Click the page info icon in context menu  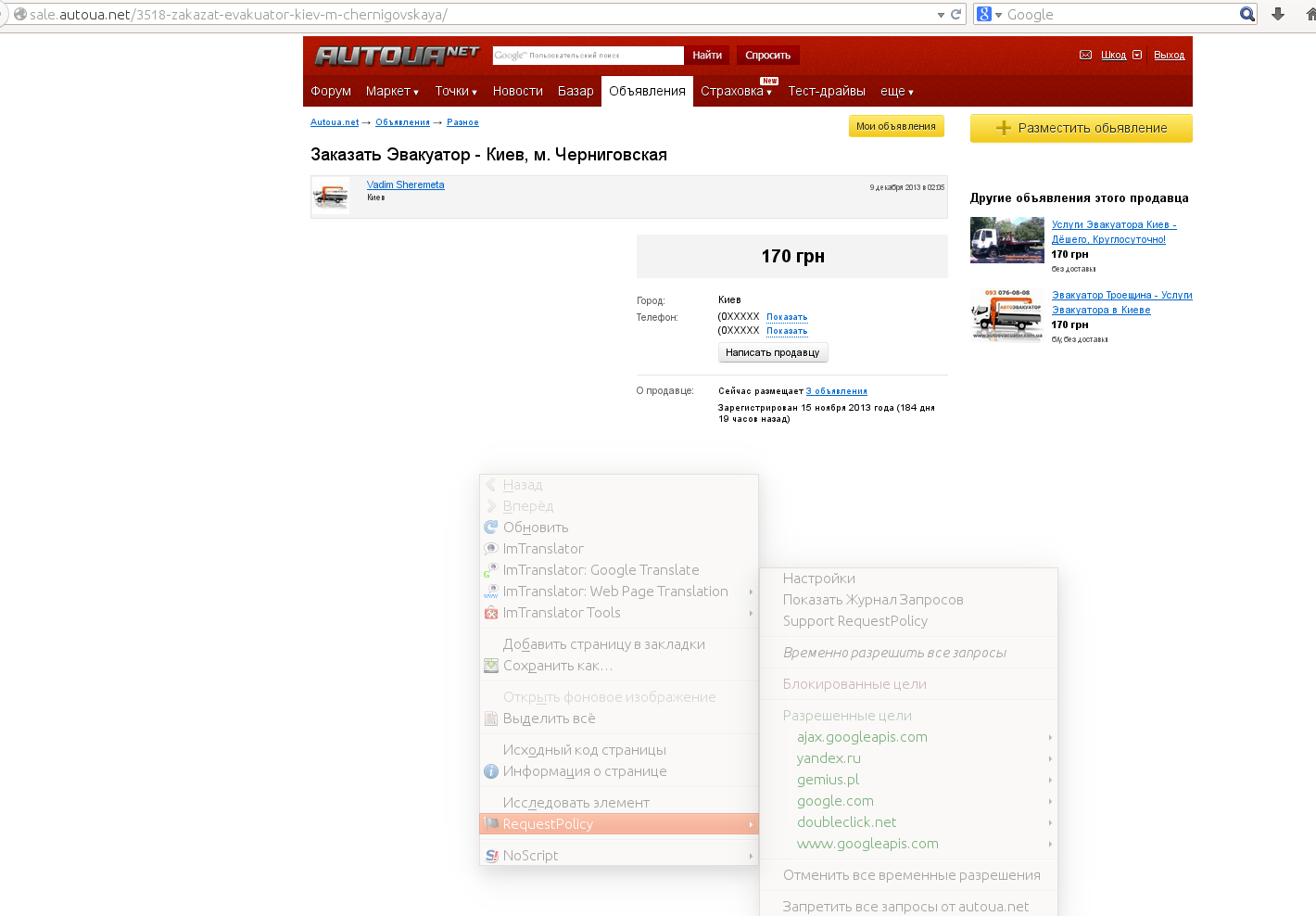point(491,771)
